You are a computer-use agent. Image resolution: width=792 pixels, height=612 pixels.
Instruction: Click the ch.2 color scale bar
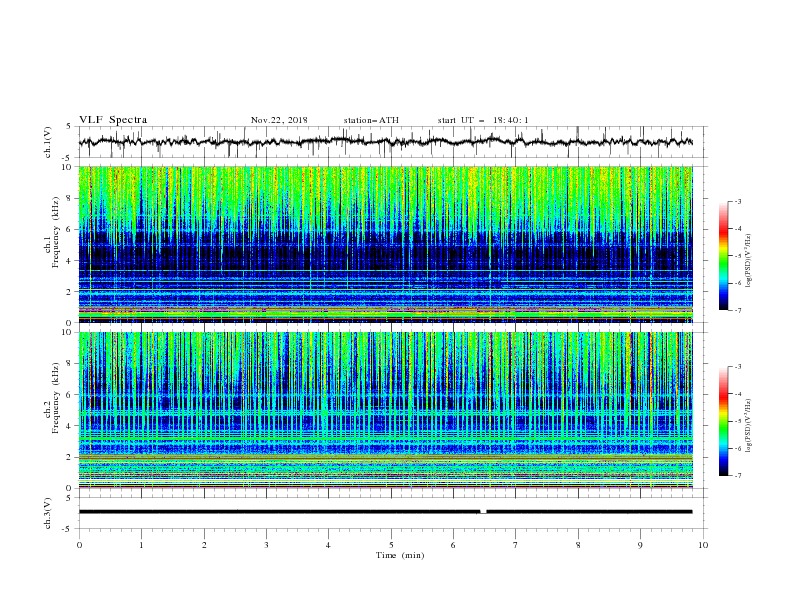[724, 421]
